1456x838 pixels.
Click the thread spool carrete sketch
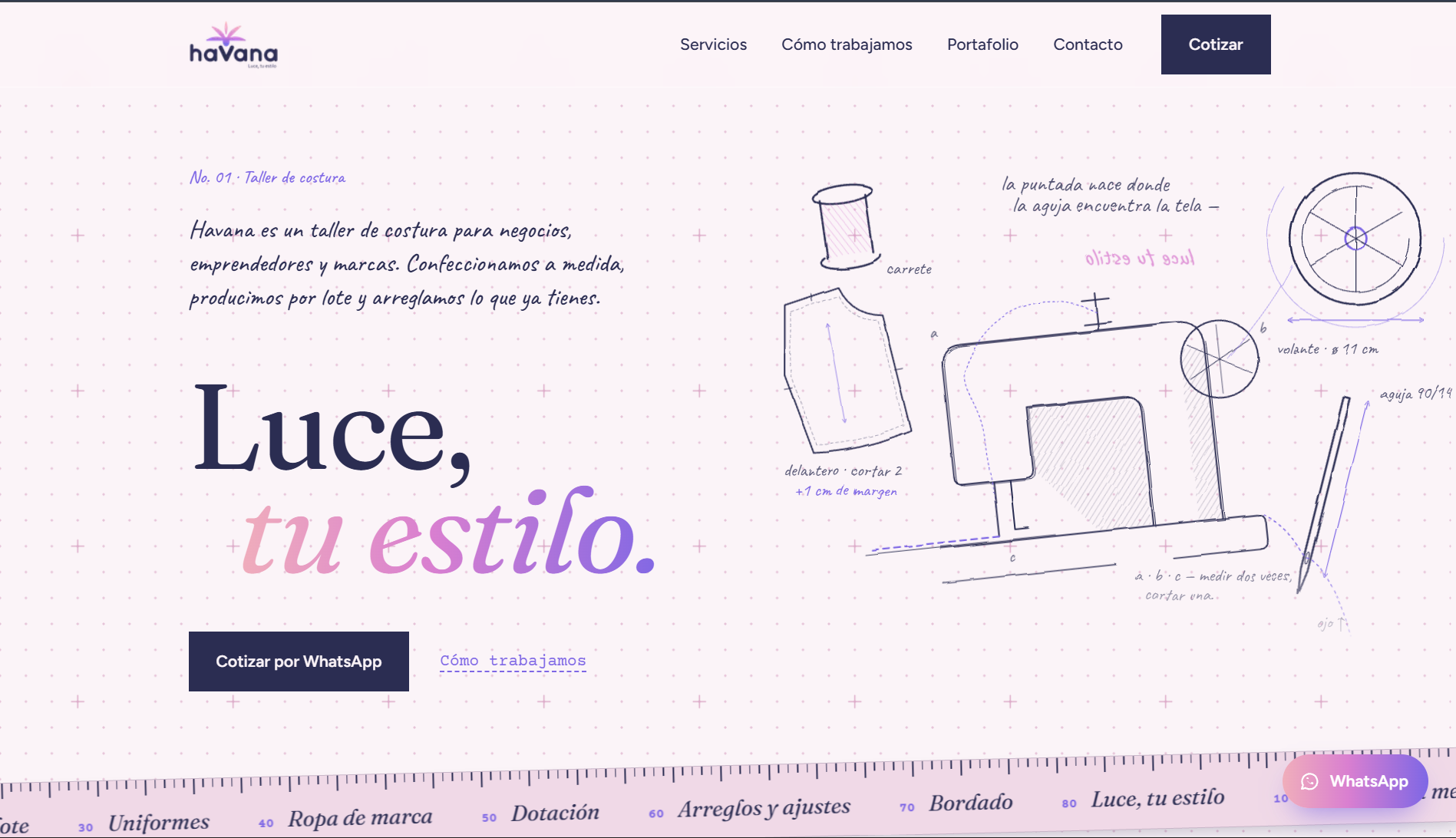845,227
